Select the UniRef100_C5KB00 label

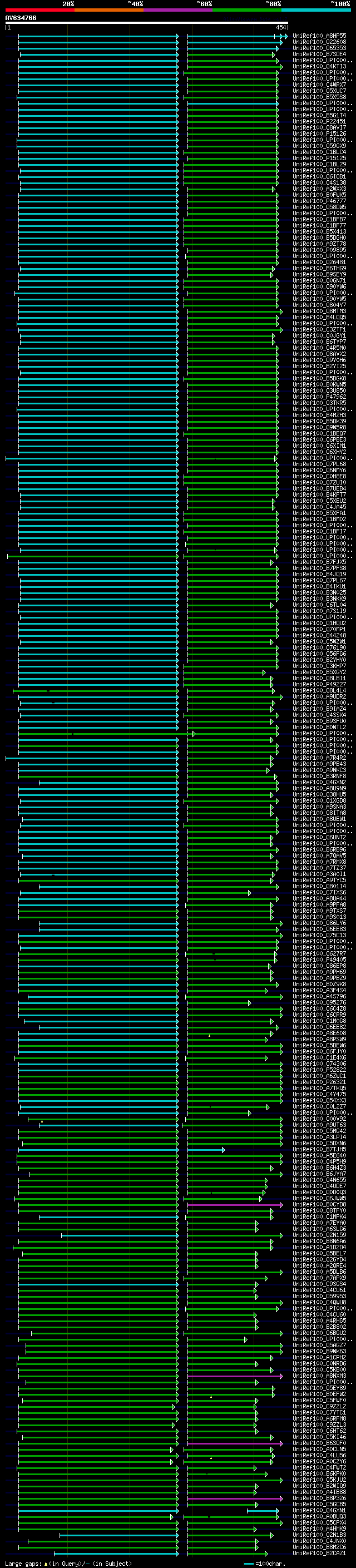[319, 1369]
